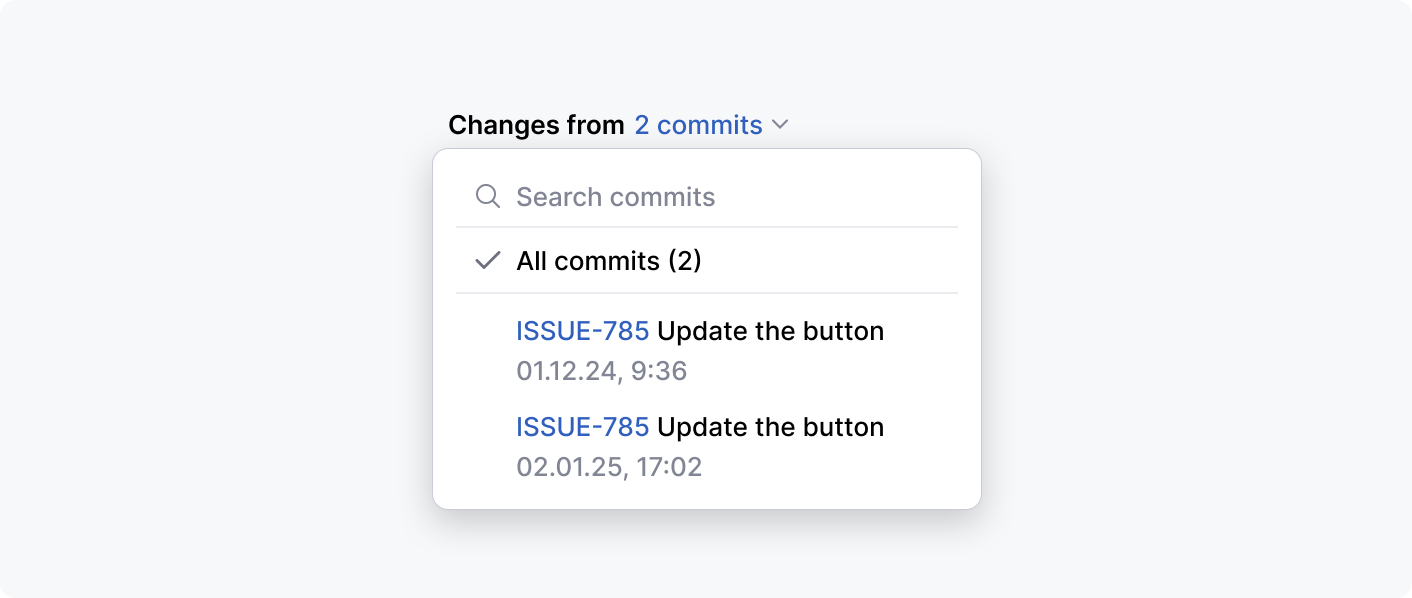Screen dimensions: 1412x598
Task: Click the "(2)" count in All commits
Action: (x=683, y=261)
